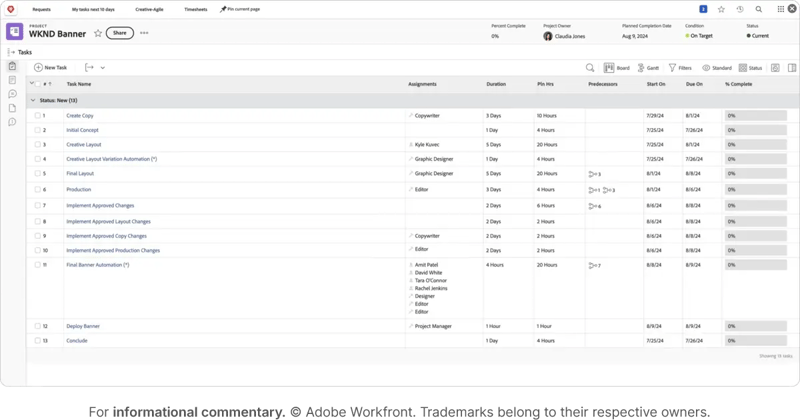Click the Due On column header
Screen dimensions: 800x420
pyautogui.click(x=694, y=84)
